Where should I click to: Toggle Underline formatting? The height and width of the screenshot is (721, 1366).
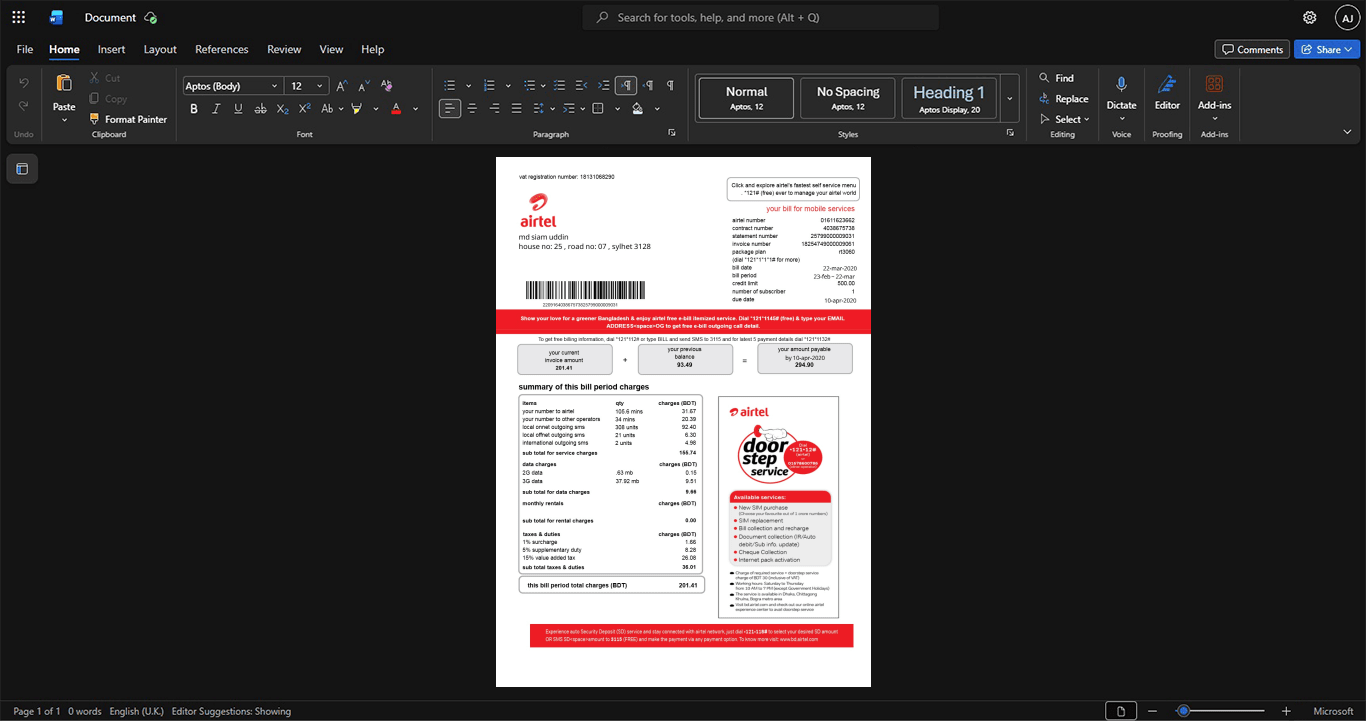pos(238,109)
